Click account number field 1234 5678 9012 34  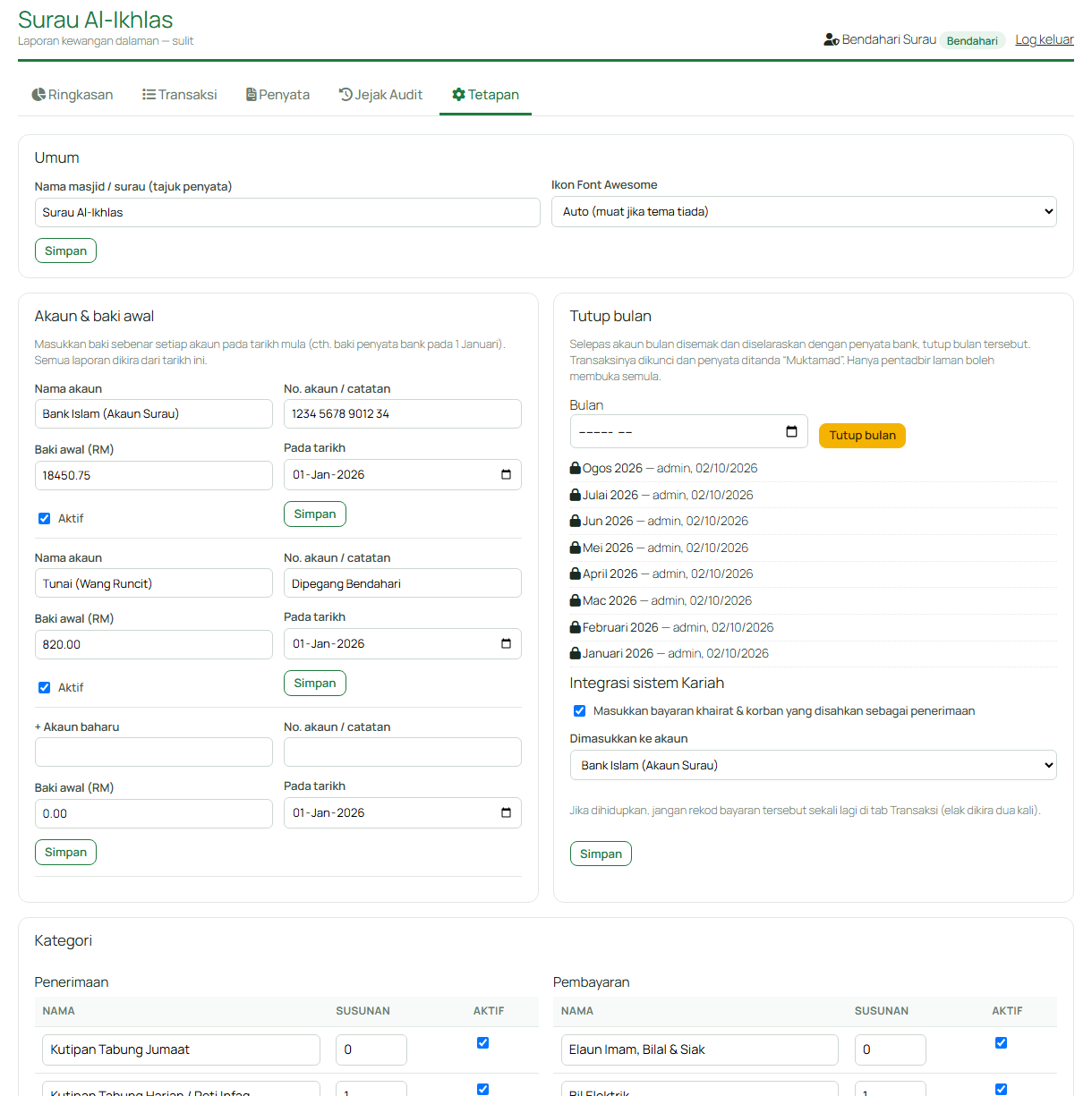click(403, 413)
